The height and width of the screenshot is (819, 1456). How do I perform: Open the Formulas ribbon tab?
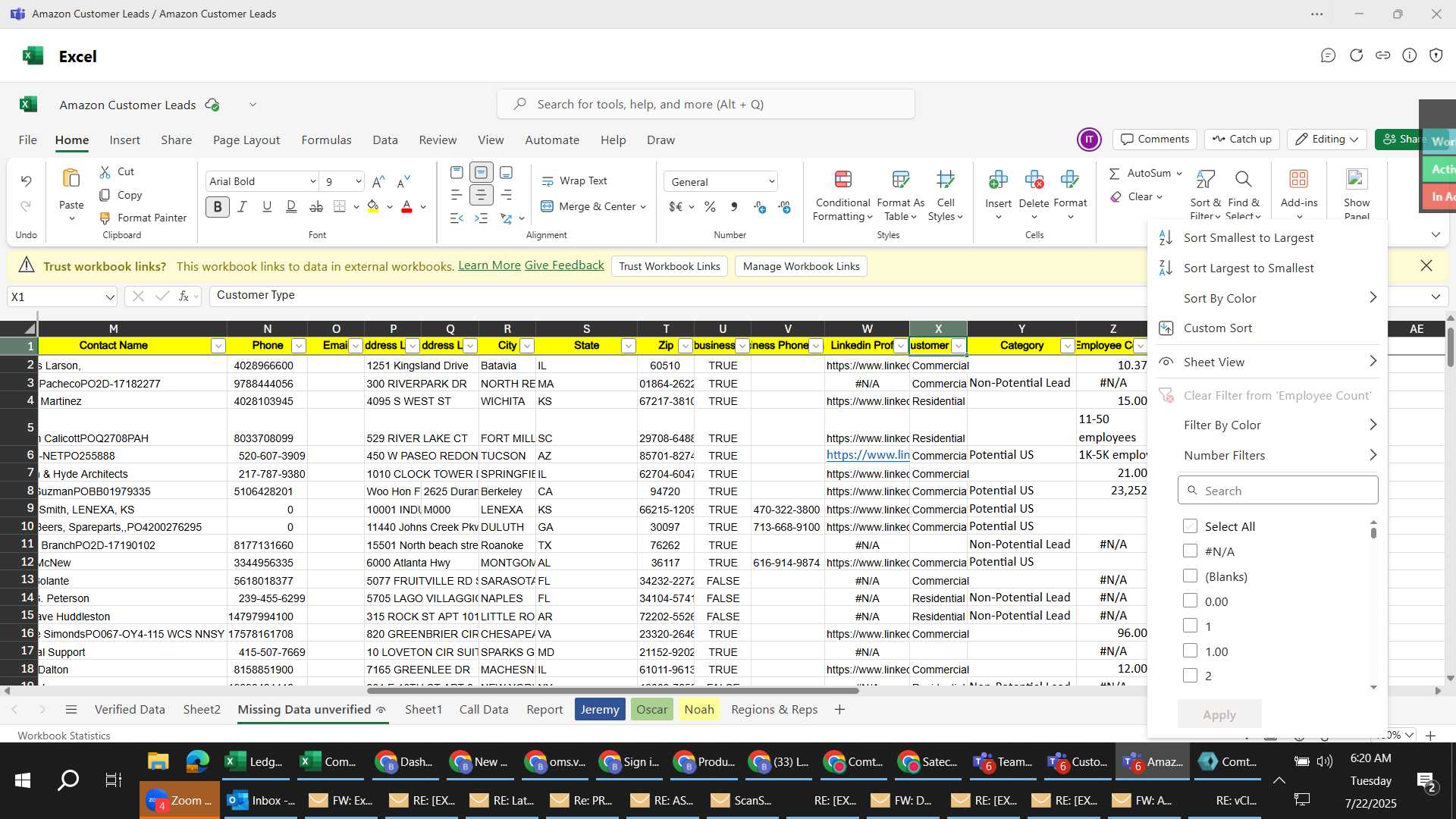[x=326, y=140]
